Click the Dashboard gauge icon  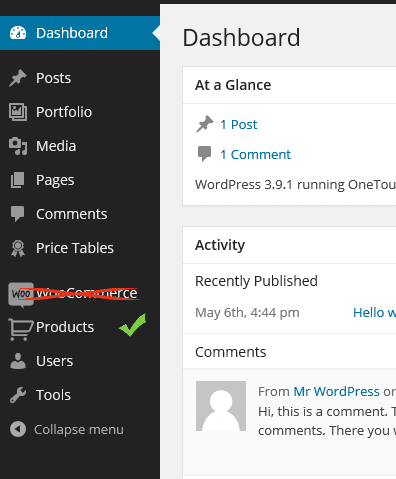point(18,33)
